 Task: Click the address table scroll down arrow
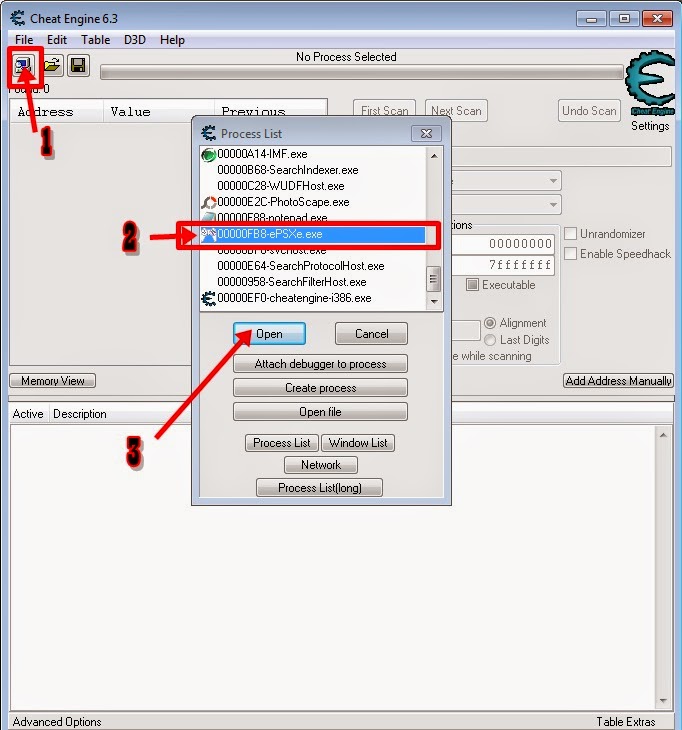(663, 701)
